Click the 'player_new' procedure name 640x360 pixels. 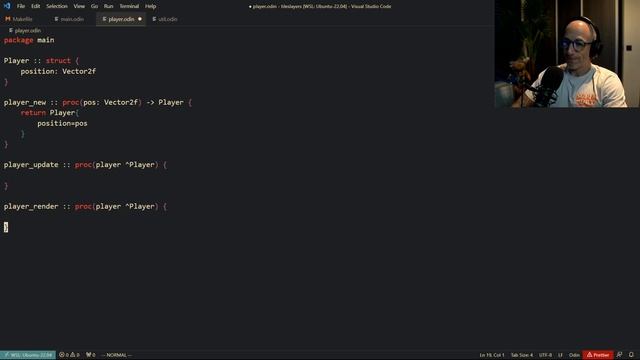25,102
